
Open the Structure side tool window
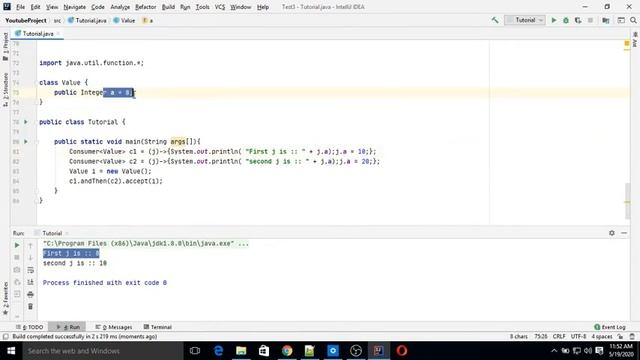point(5,90)
